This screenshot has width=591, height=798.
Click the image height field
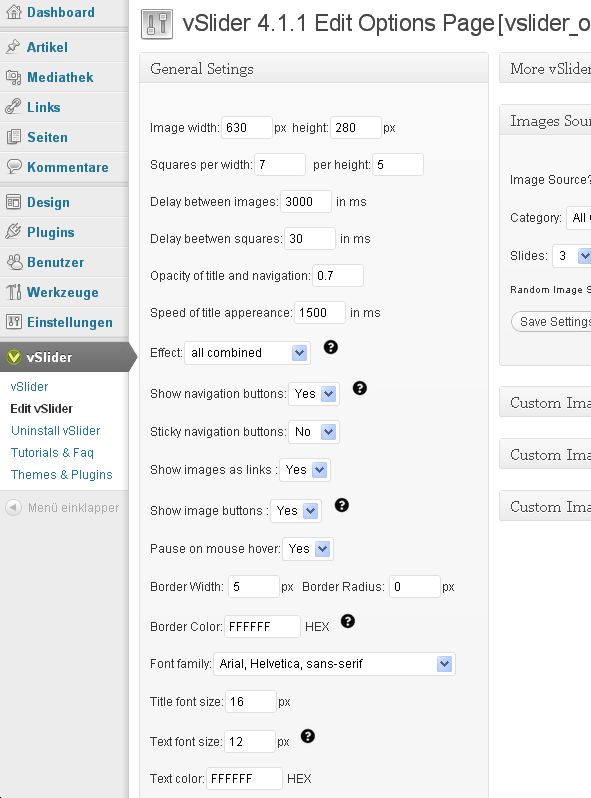(356, 128)
